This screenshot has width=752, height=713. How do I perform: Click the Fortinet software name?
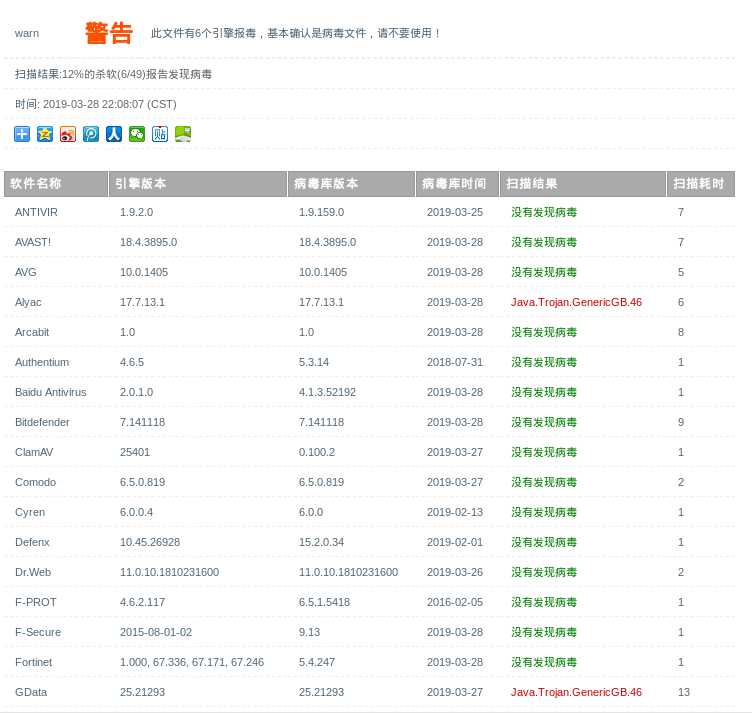coord(34,662)
